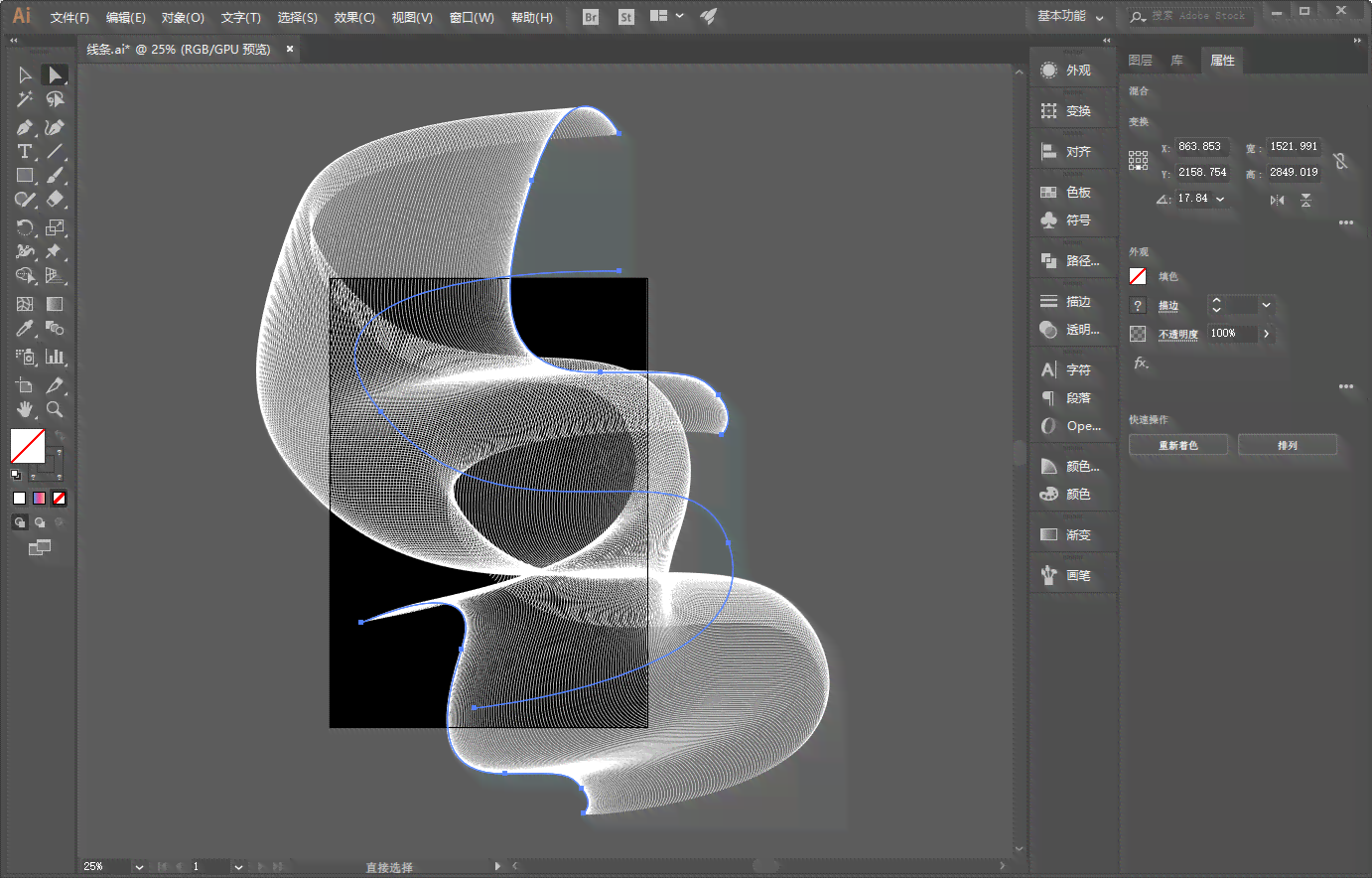Open the 效果(C) menu
Image resolution: width=1372 pixels, height=878 pixels.
point(354,18)
